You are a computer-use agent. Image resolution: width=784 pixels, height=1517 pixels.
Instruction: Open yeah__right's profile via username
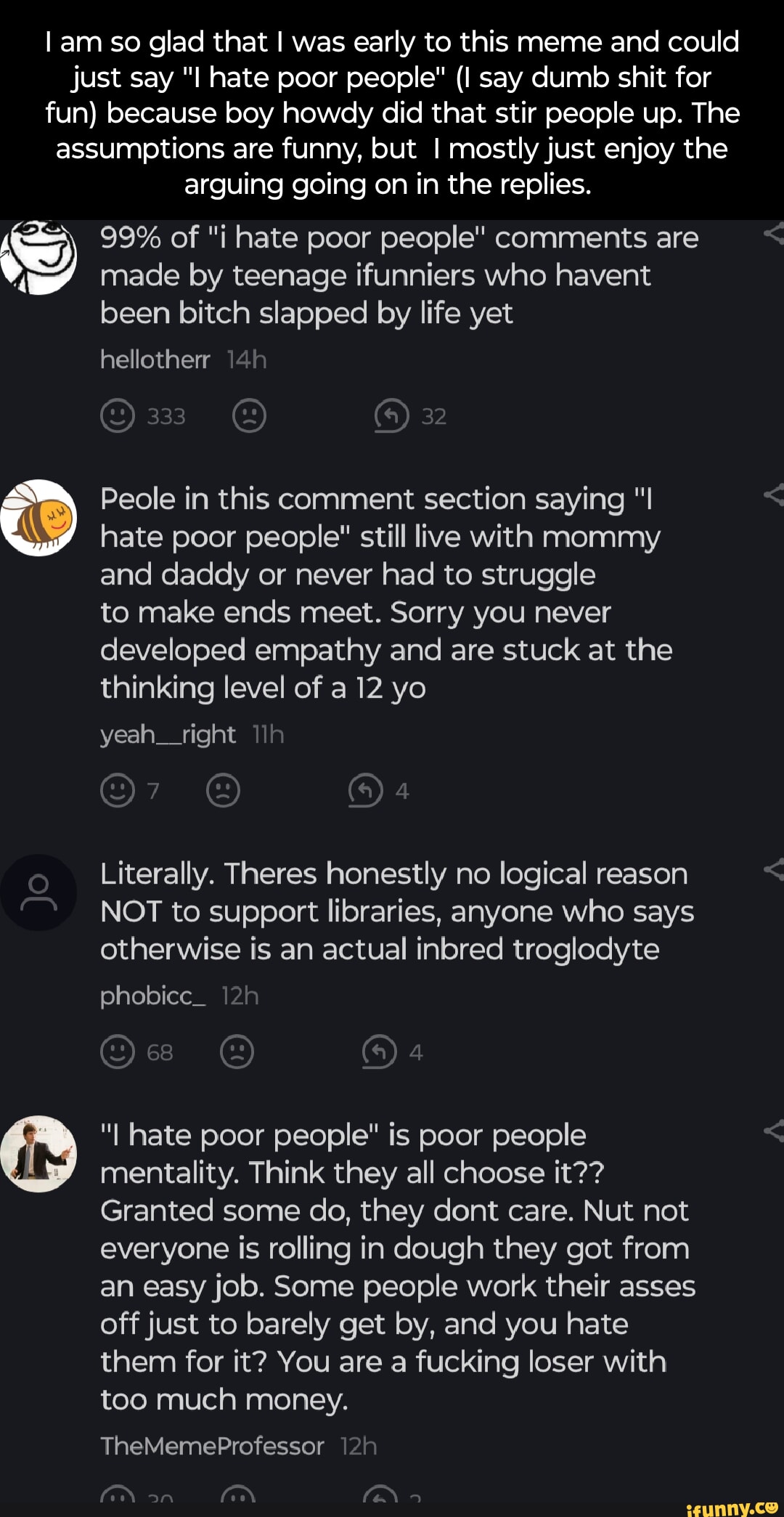[168, 735]
